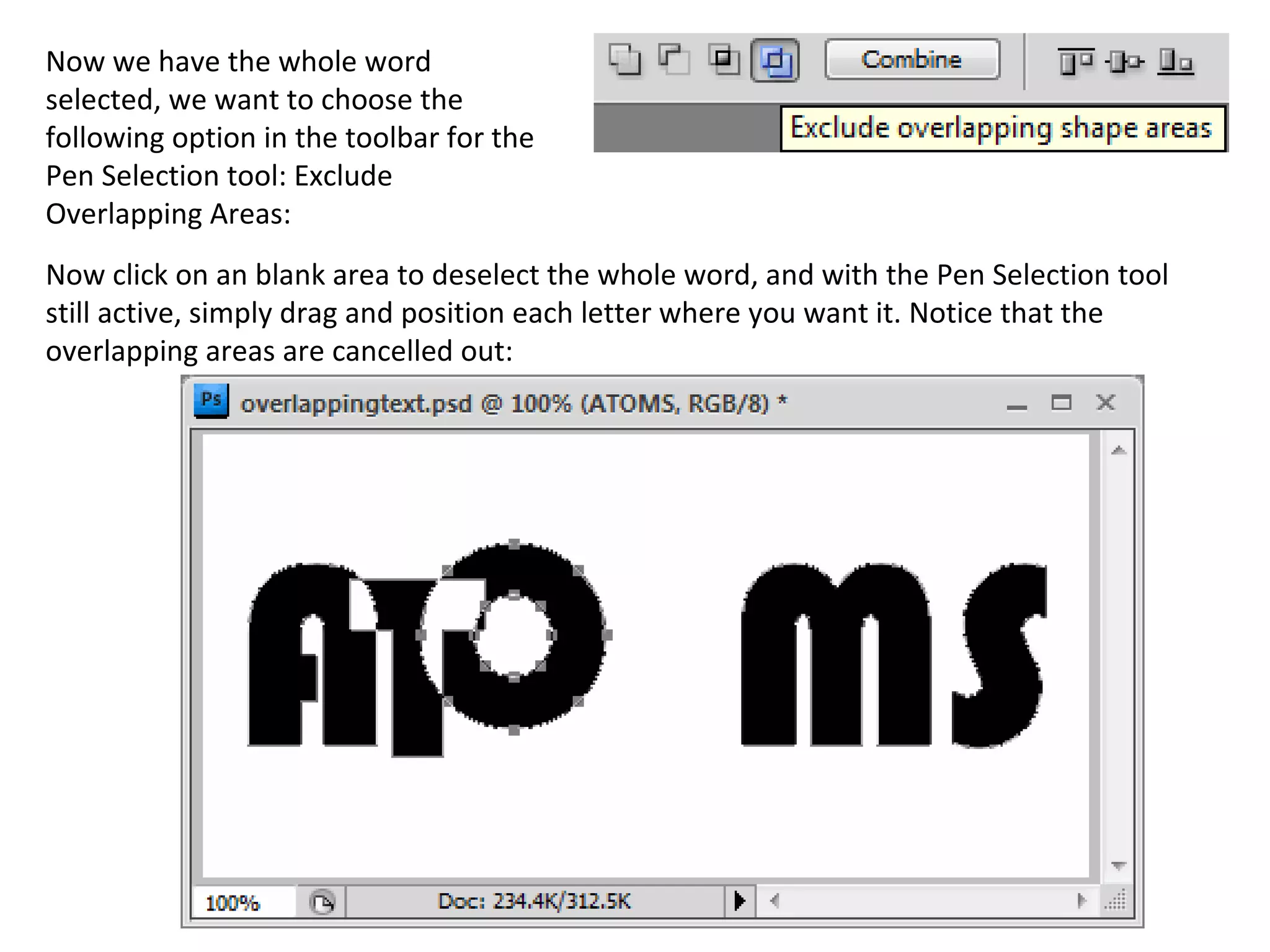
Task: Align bottom edges icon
Action: click(1175, 61)
